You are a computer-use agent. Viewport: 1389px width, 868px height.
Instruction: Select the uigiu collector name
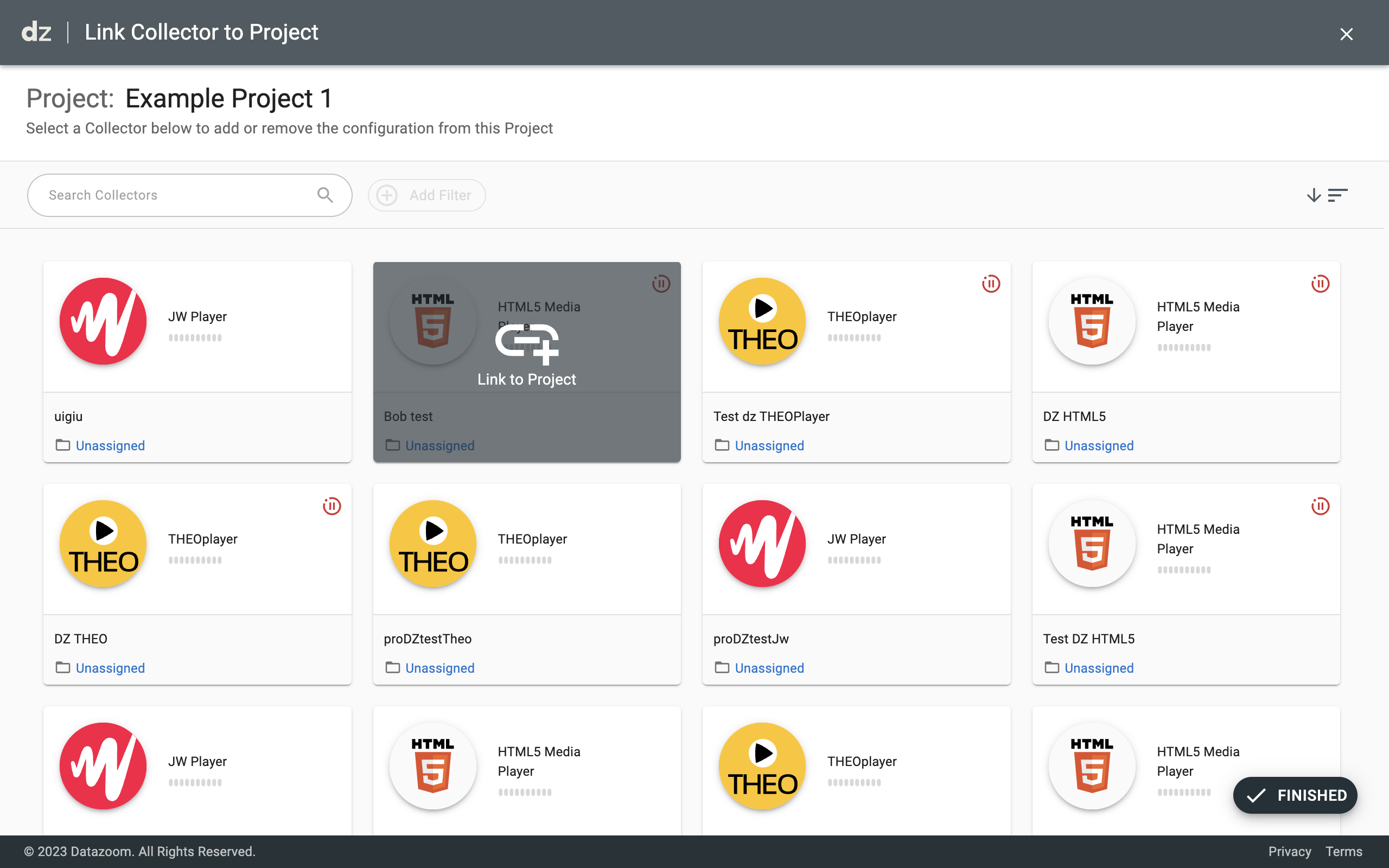(68, 417)
